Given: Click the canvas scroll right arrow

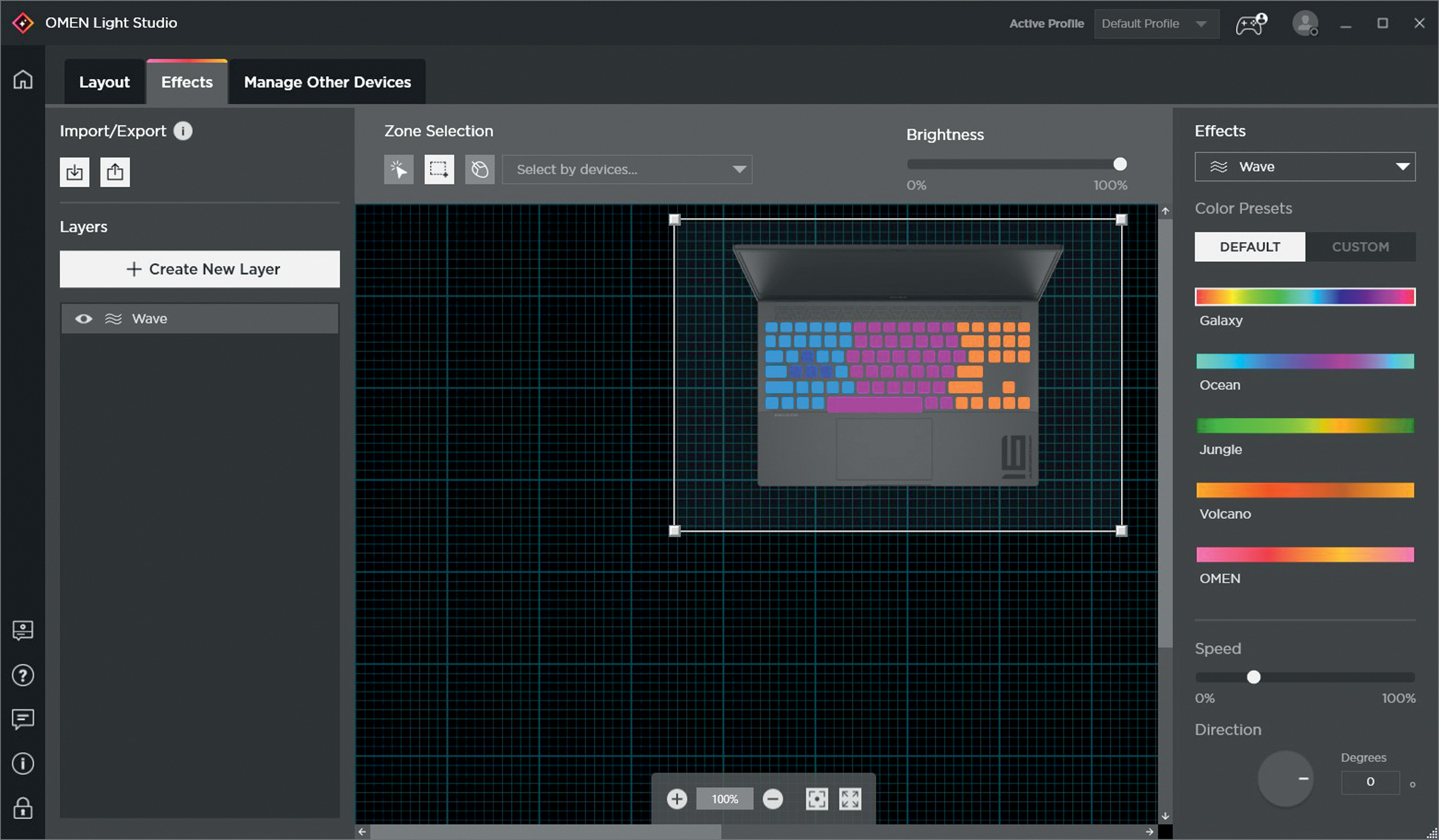Looking at the screenshot, I should click(1150, 832).
